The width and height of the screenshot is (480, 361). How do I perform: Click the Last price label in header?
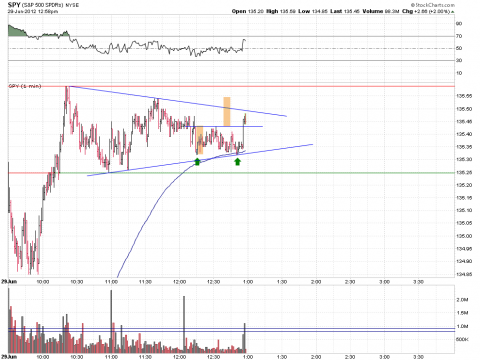[x=336, y=11]
